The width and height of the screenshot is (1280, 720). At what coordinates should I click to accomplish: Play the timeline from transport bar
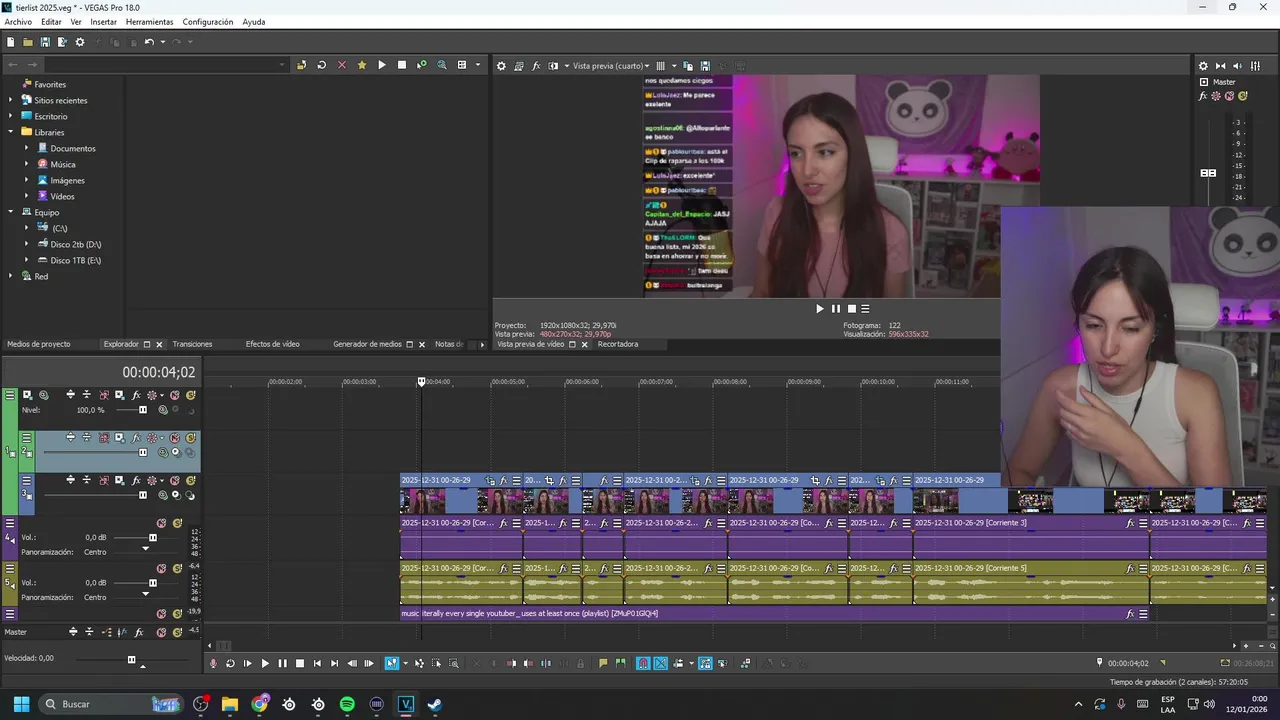(x=265, y=663)
